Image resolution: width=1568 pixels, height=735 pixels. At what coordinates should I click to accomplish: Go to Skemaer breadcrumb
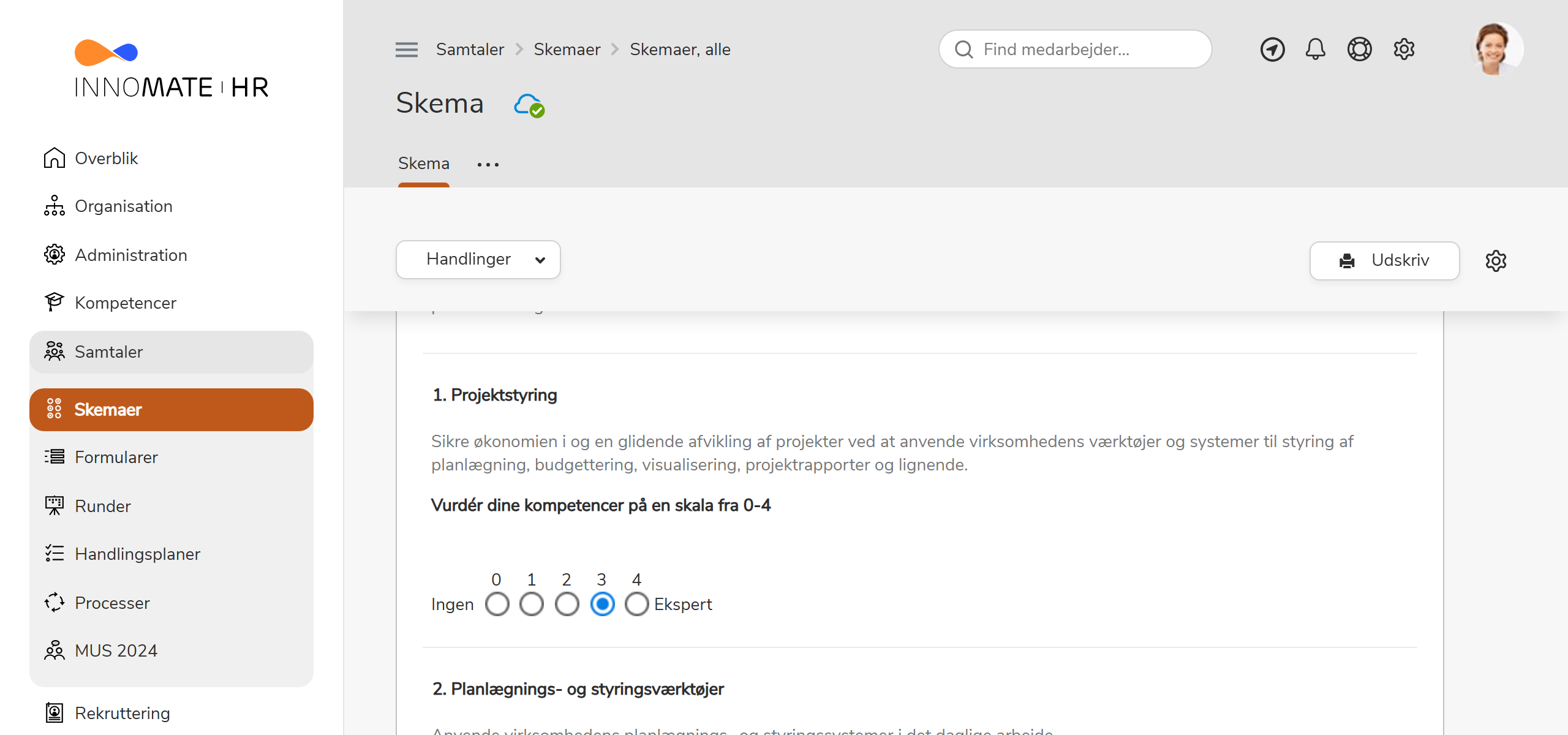tap(567, 50)
